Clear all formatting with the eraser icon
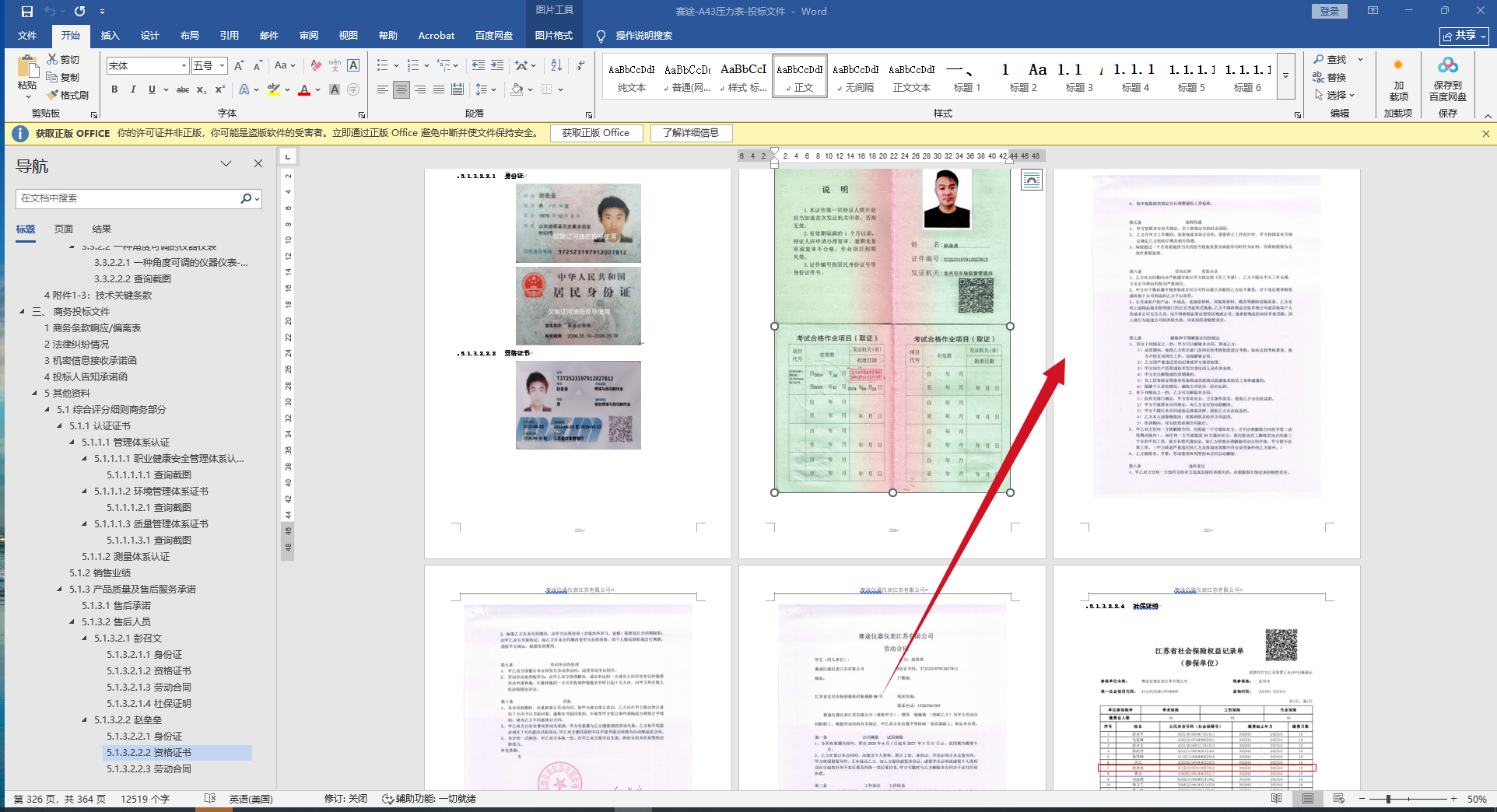This screenshot has height=812, width=1497. (x=316, y=65)
